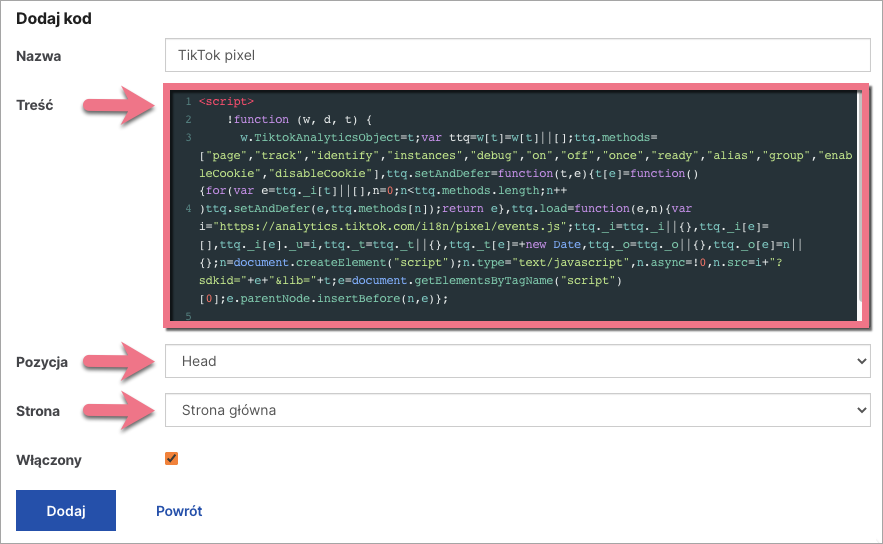Click the Nazwa label

pos(39,56)
